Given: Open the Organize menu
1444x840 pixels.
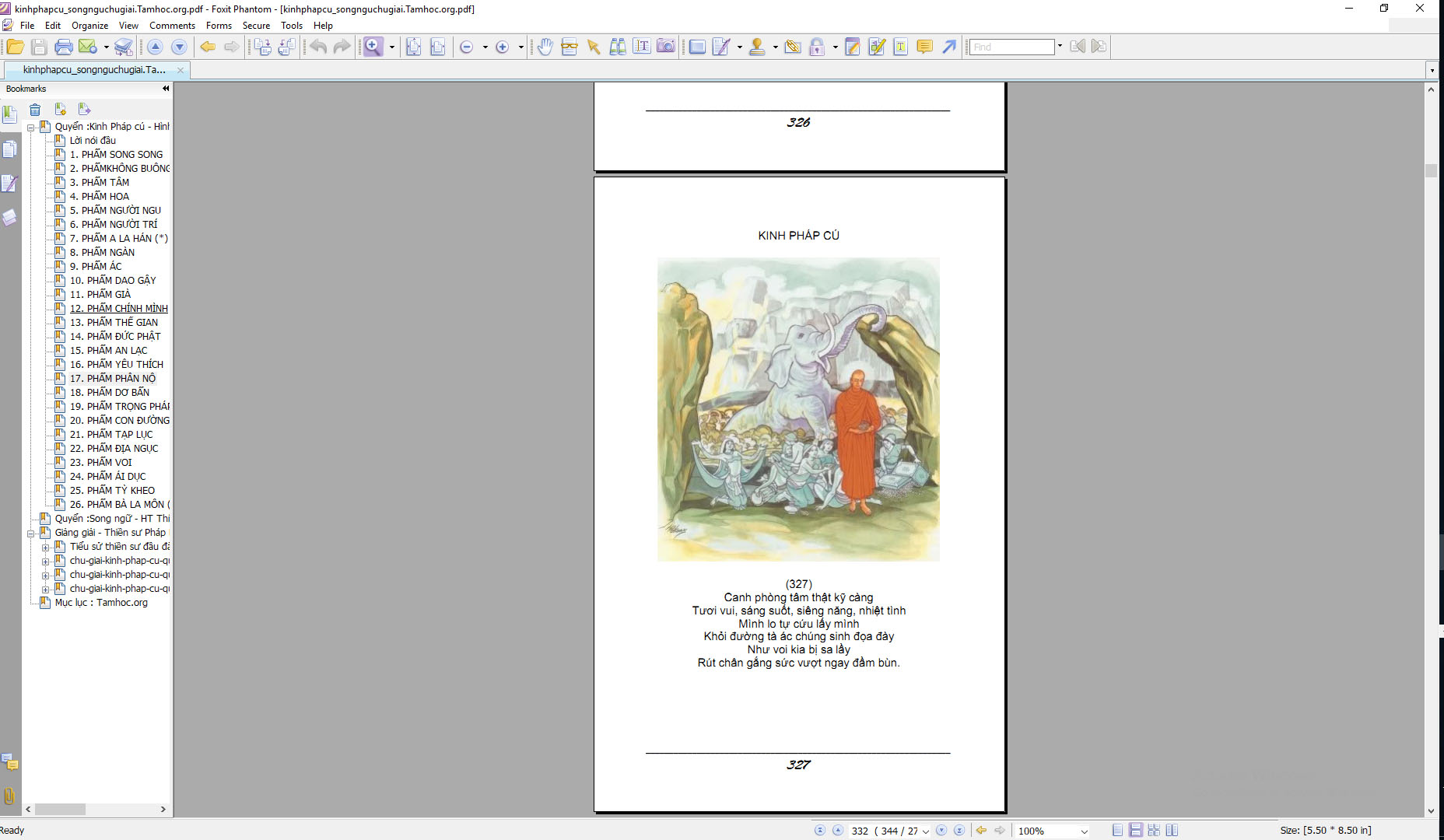Looking at the screenshot, I should pyautogui.click(x=89, y=26).
